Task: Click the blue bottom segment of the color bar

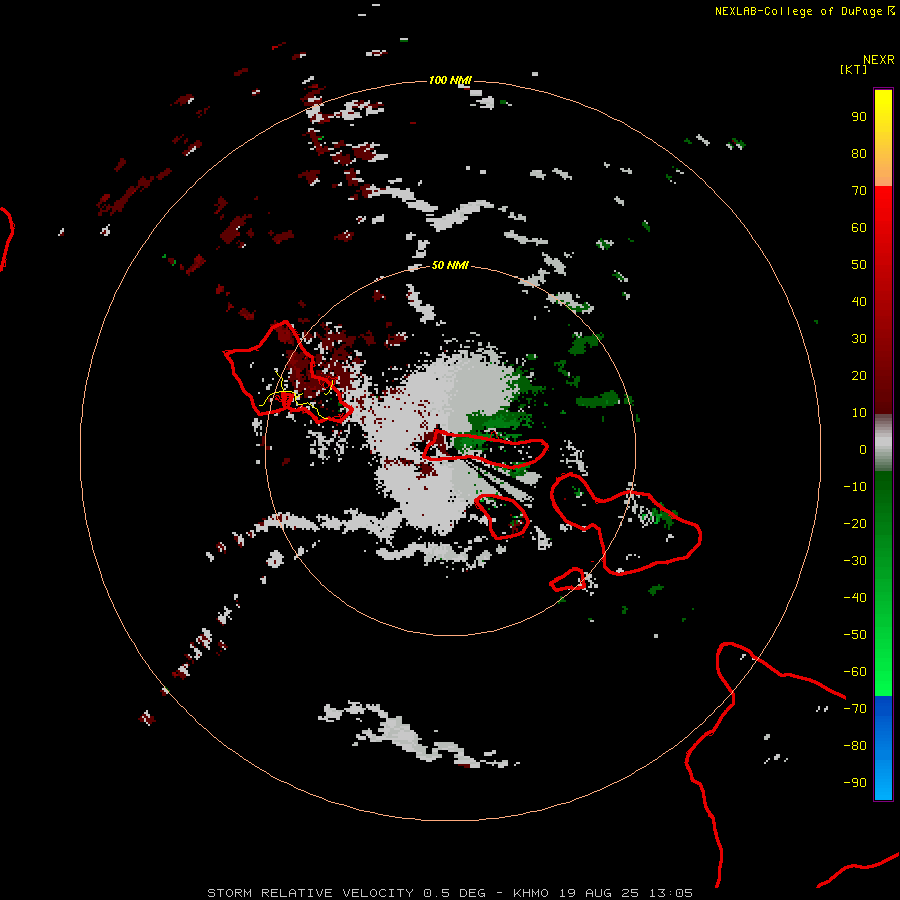Action: (x=883, y=748)
